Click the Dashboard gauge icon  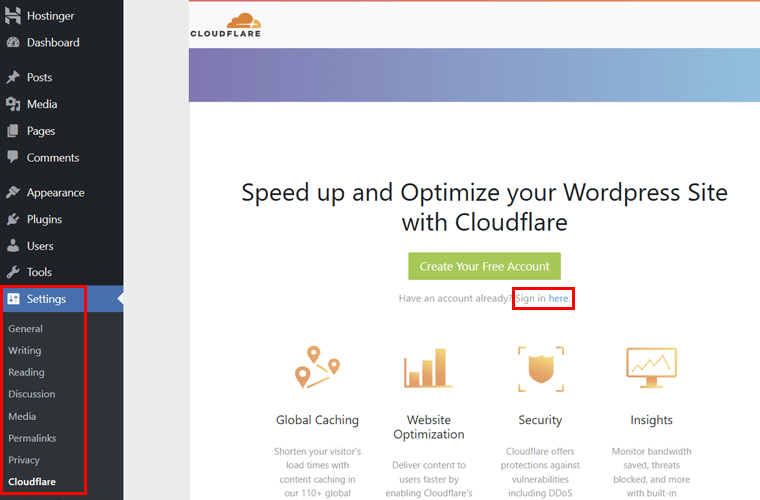[x=13, y=42]
